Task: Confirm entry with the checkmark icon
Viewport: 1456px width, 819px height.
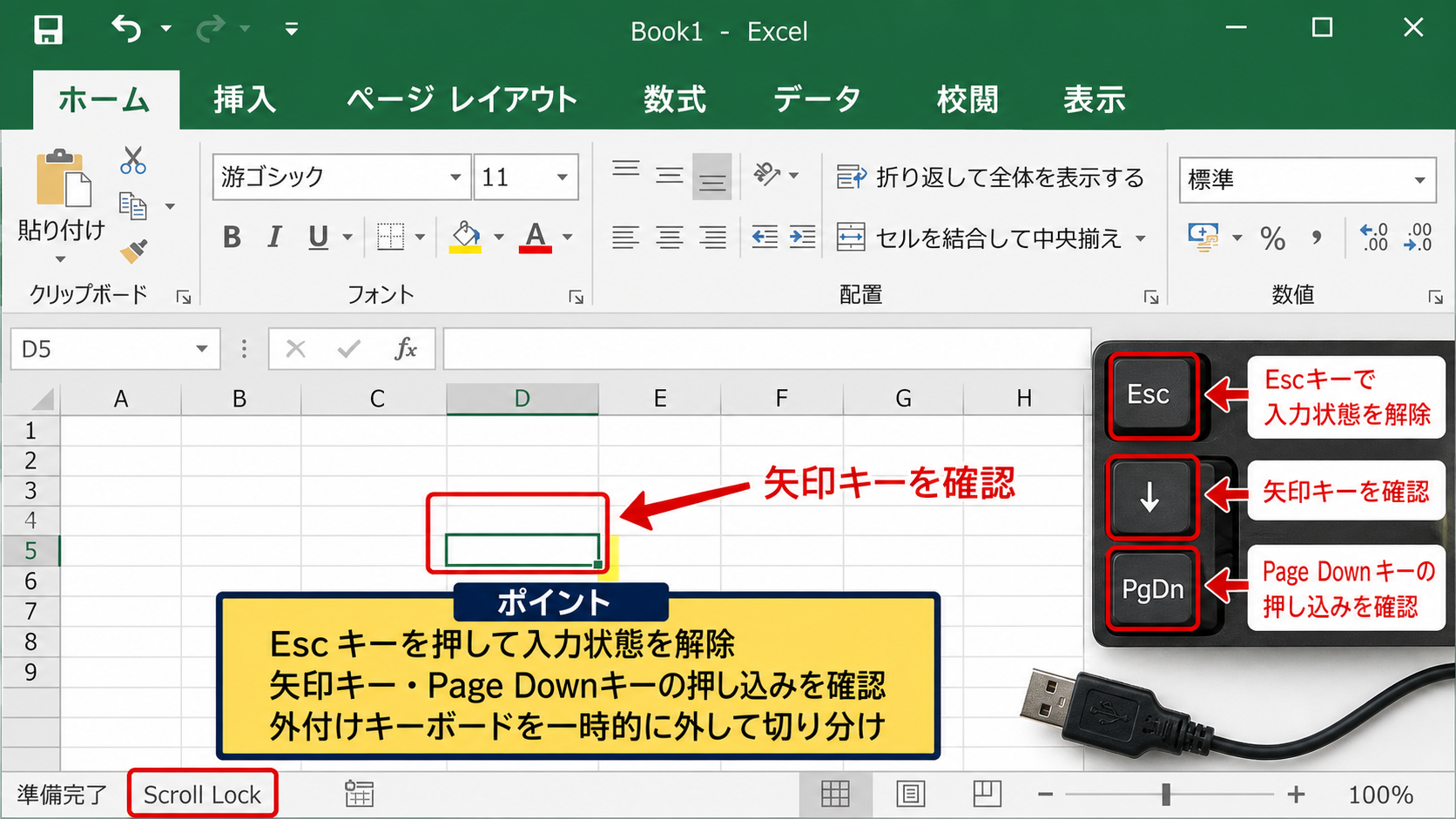Action: pos(349,349)
